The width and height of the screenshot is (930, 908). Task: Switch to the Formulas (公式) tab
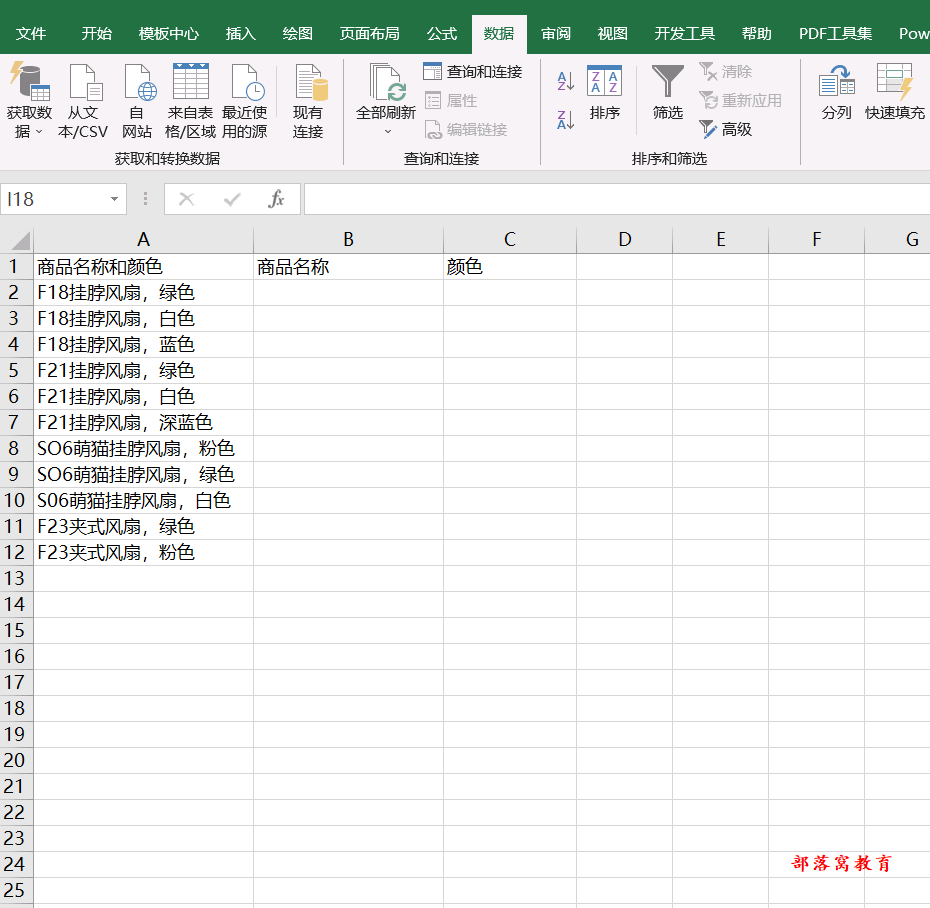pyautogui.click(x=442, y=34)
